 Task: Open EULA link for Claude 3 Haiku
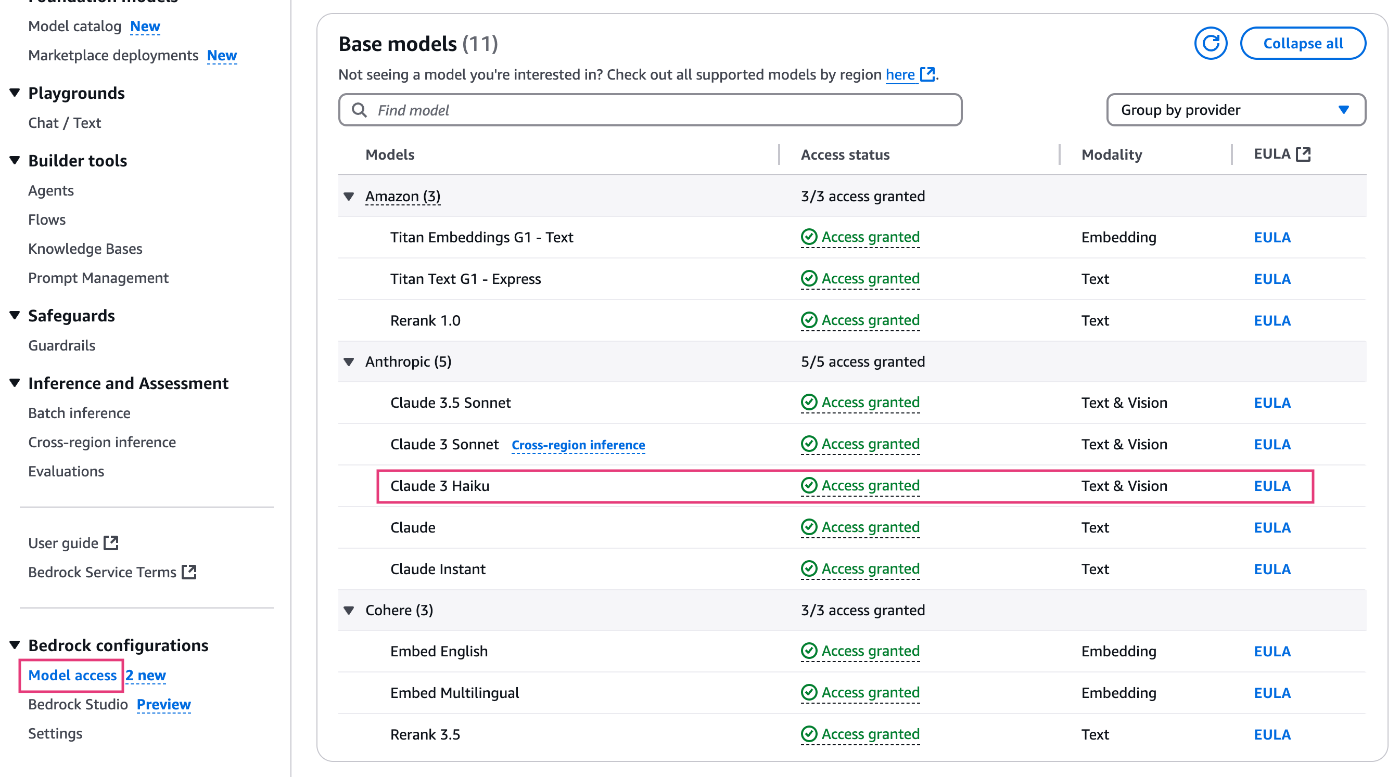[x=1272, y=486]
